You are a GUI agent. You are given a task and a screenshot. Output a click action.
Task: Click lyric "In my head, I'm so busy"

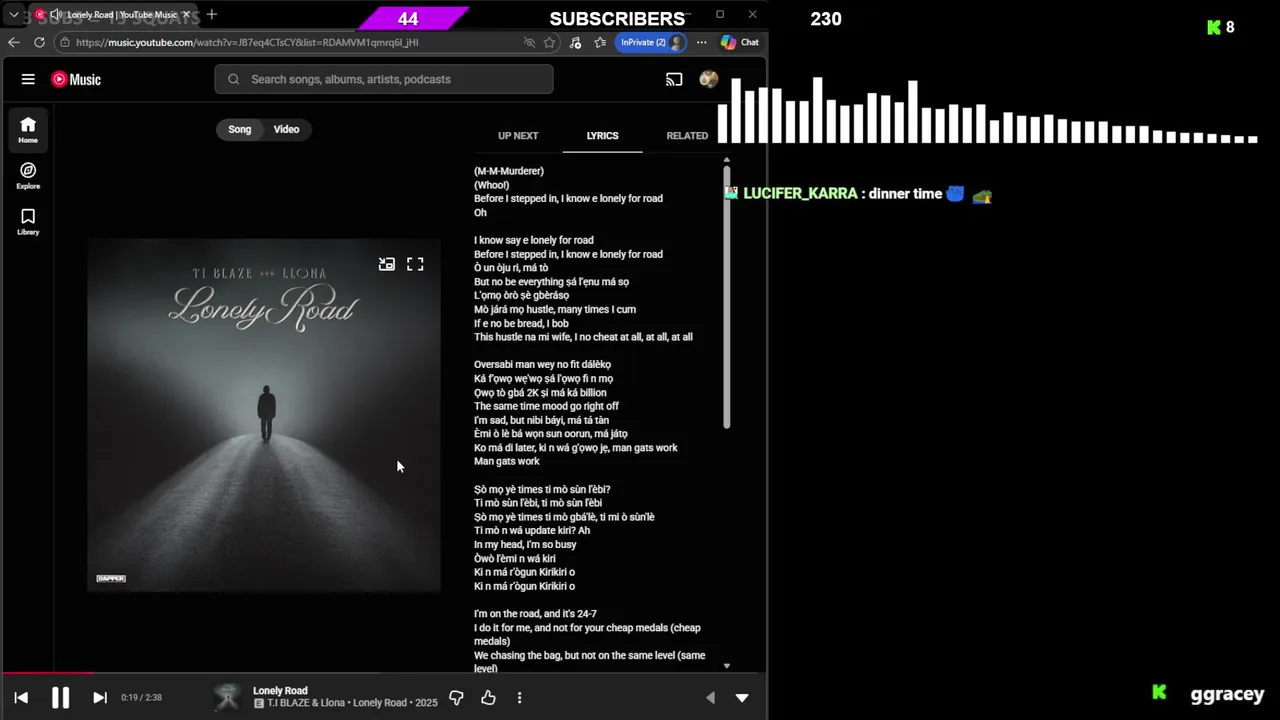pyautogui.click(x=525, y=544)
